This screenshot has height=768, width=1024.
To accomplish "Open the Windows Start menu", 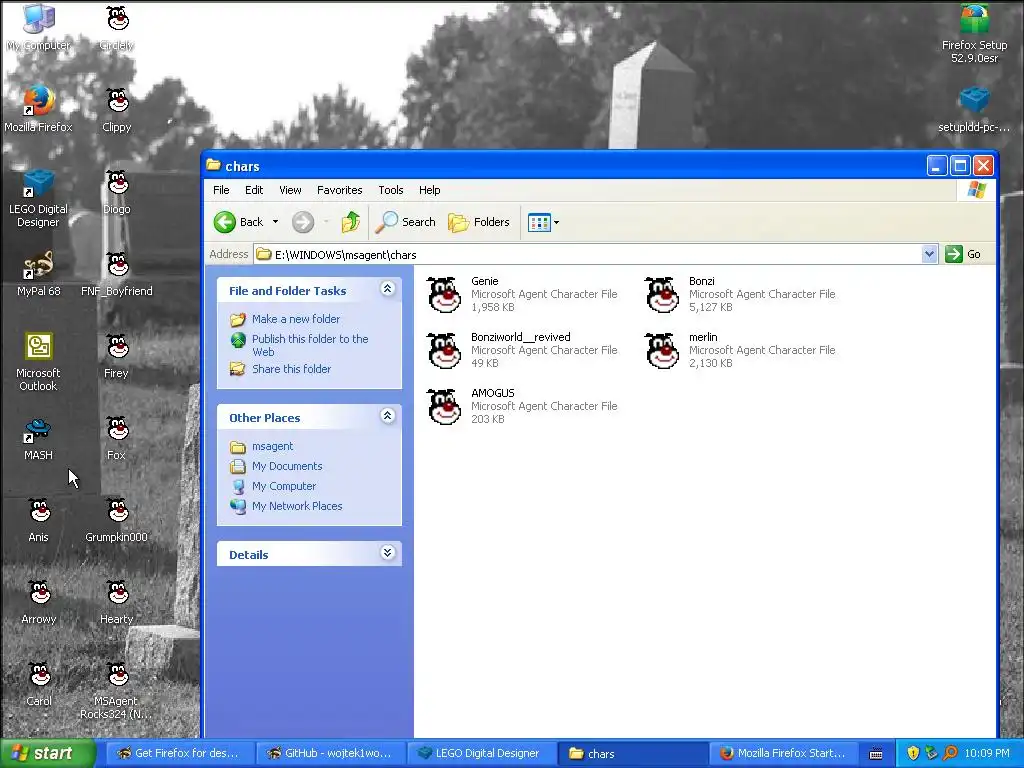I will pos(47,754).
